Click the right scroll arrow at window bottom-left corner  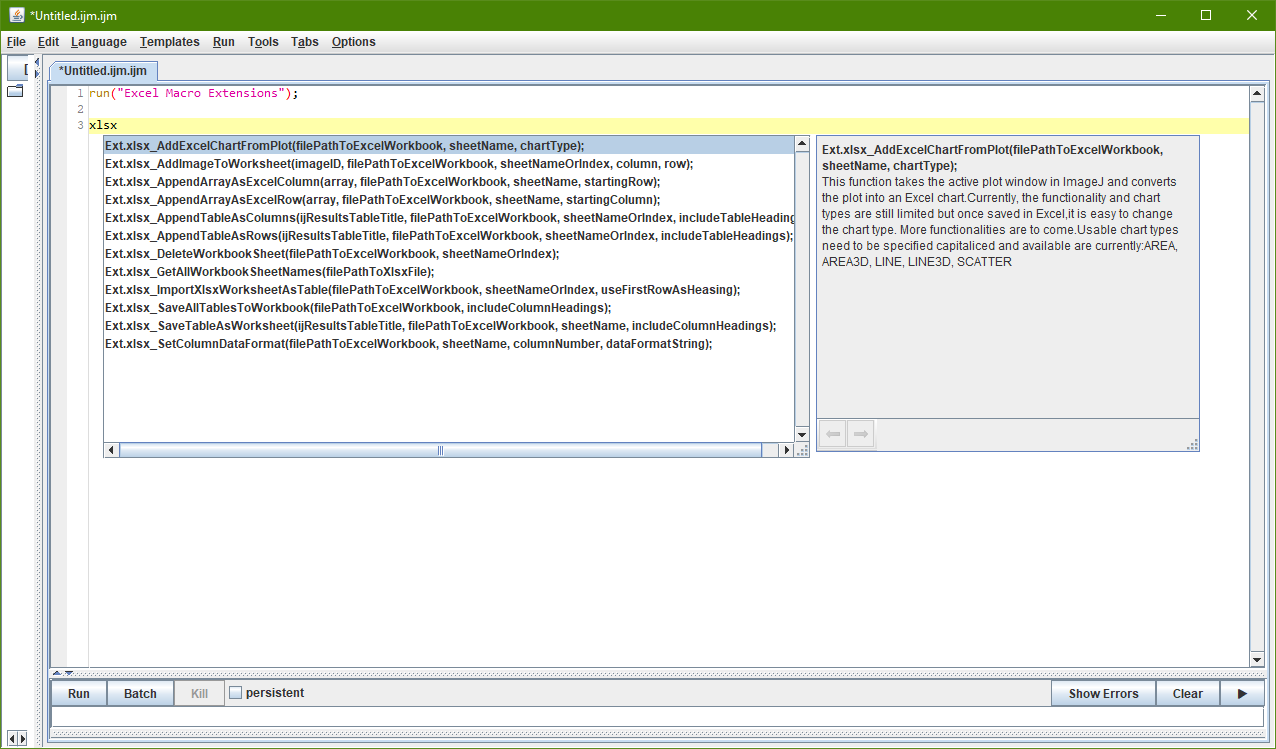click(x=21, y=738)
